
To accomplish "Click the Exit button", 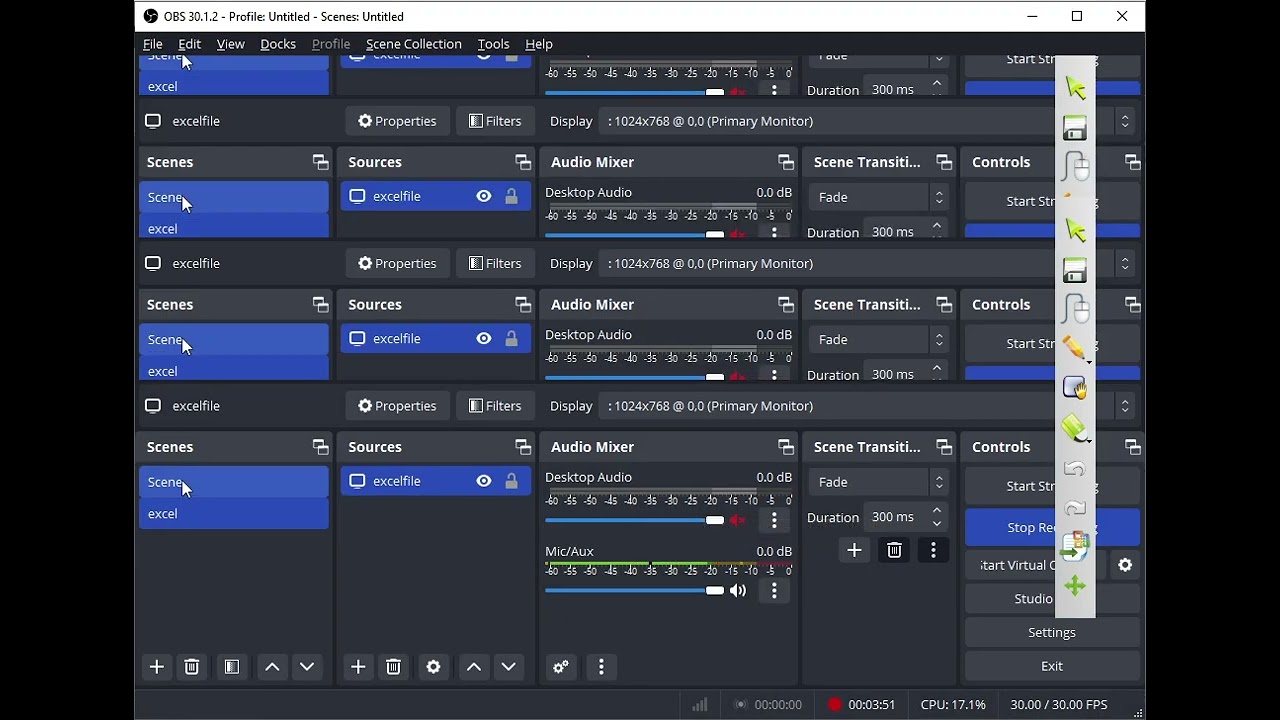I will click(1052, 666).
